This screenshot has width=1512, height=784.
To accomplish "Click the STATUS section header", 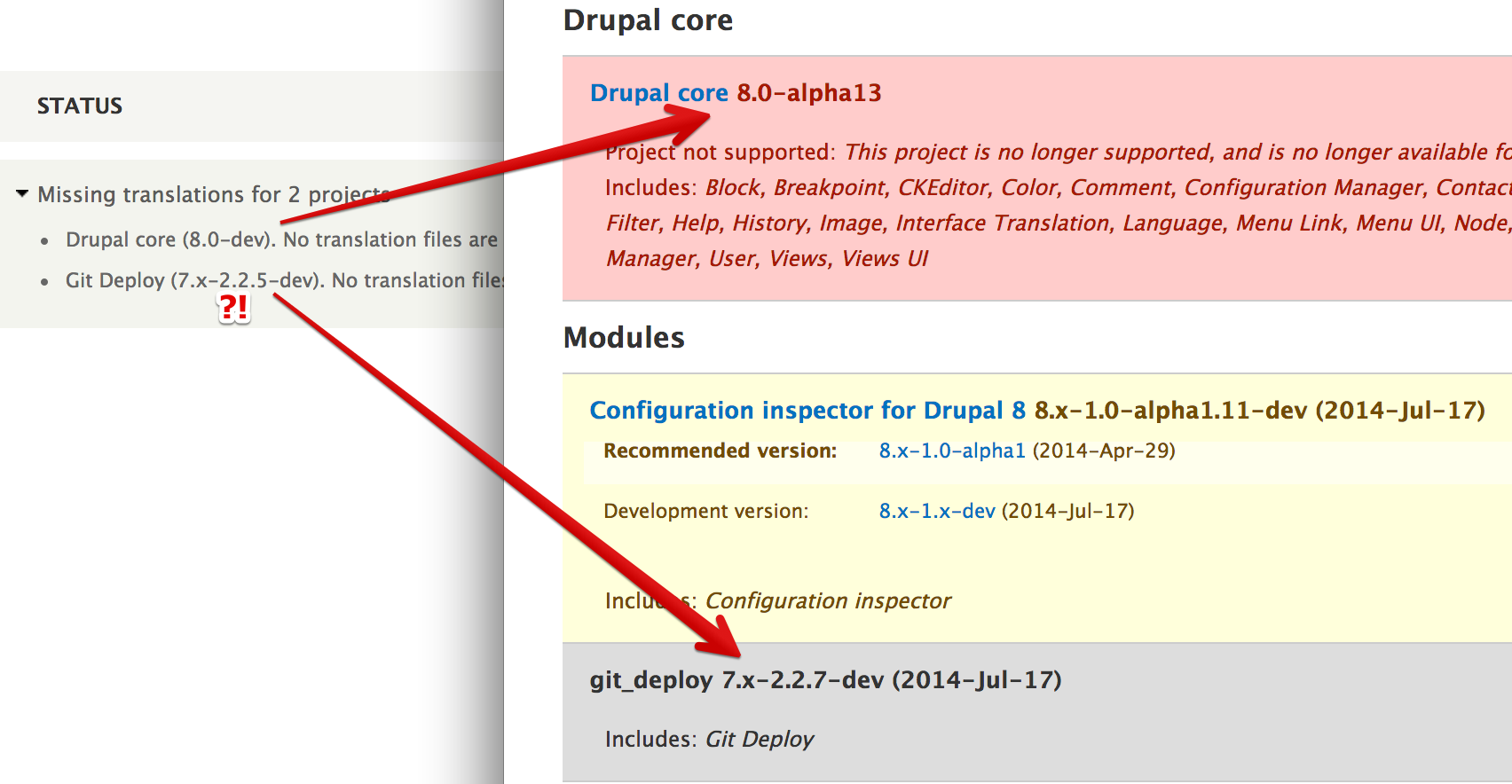I will click(x=80, y=106).
